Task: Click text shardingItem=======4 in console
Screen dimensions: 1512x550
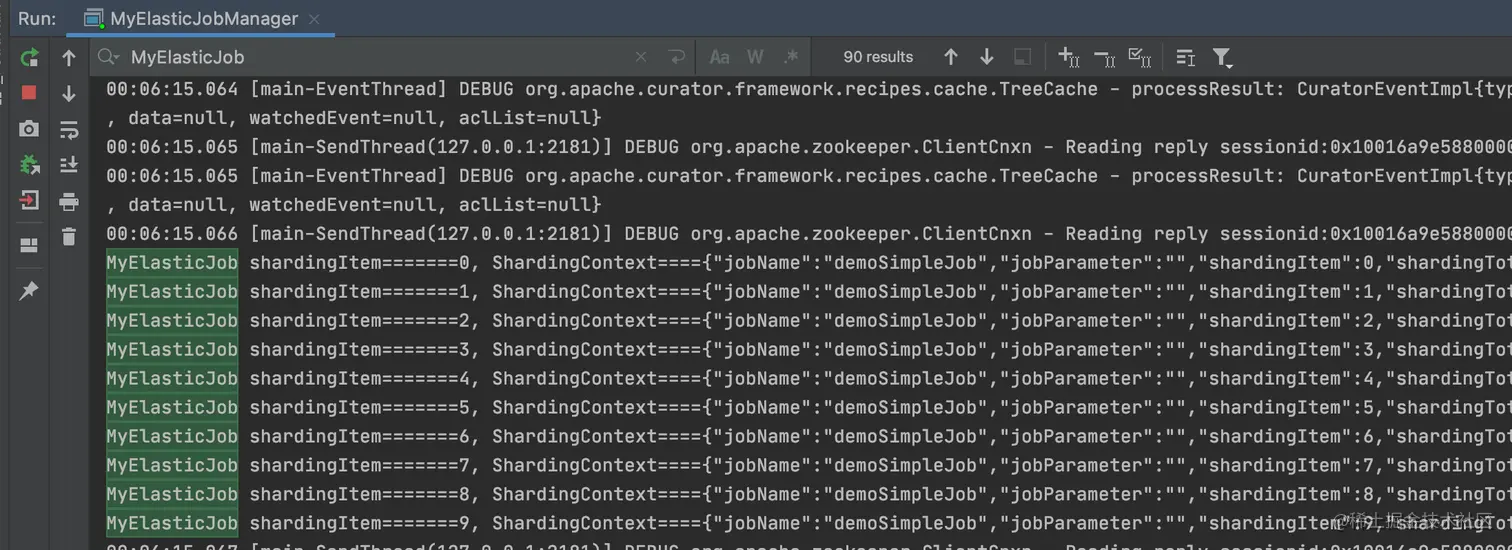Action: pyautogui.click(x=365, y=379)
